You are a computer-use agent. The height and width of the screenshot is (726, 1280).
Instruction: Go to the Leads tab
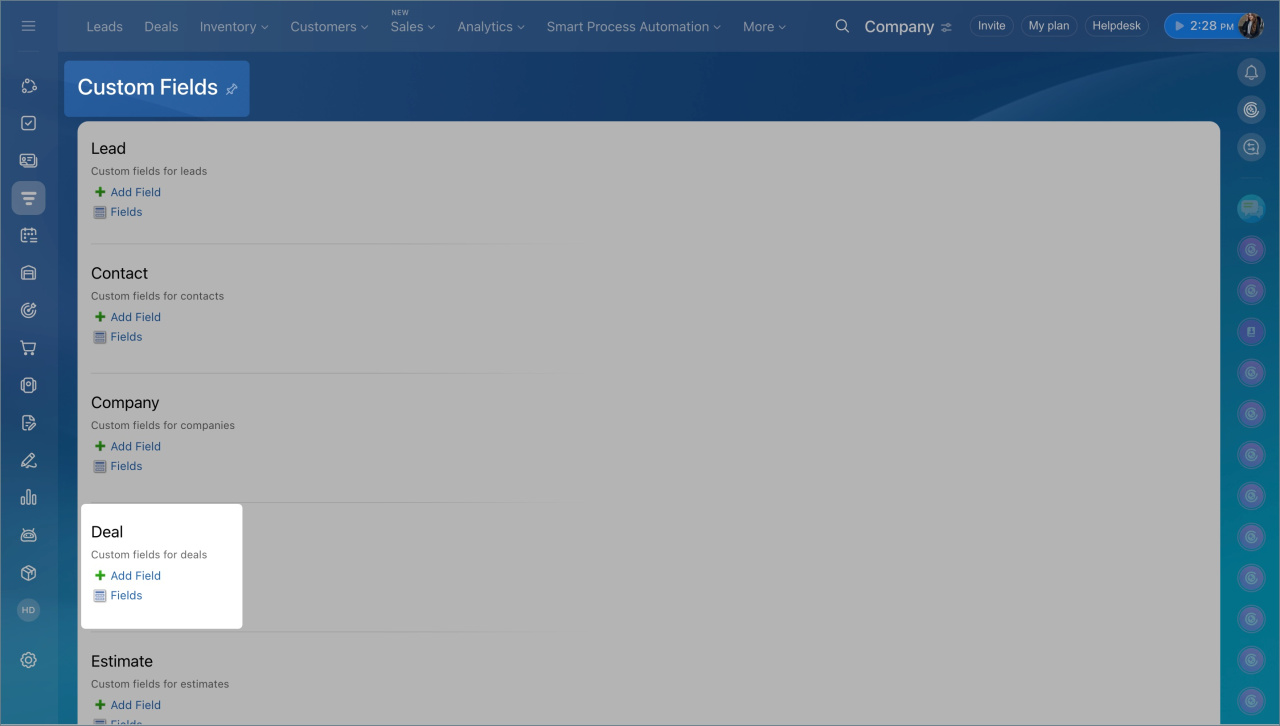pyautogui.click(x=104, y=27)
